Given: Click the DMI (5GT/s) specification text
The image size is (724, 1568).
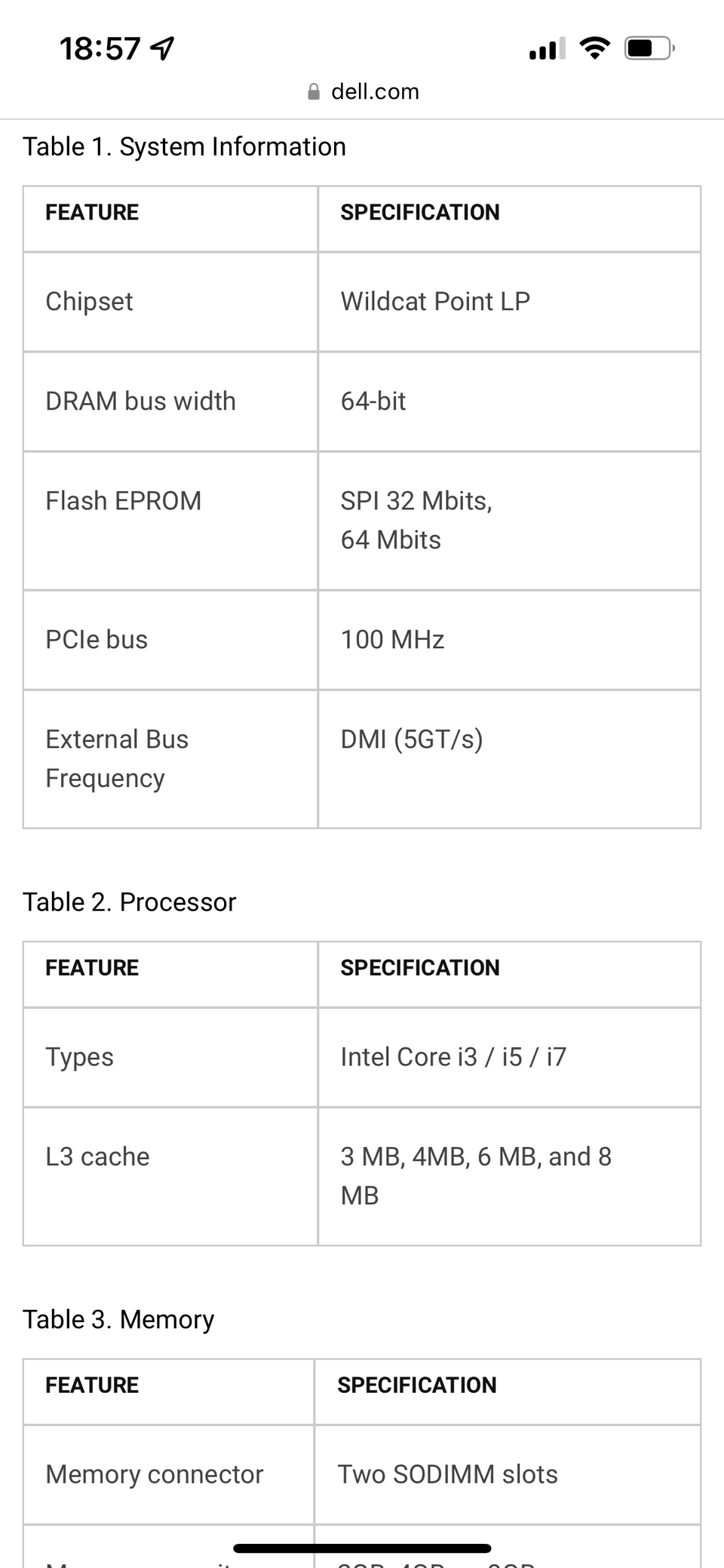Looking at the screenshot, I should pyautogui.click(x=412, y=739).
